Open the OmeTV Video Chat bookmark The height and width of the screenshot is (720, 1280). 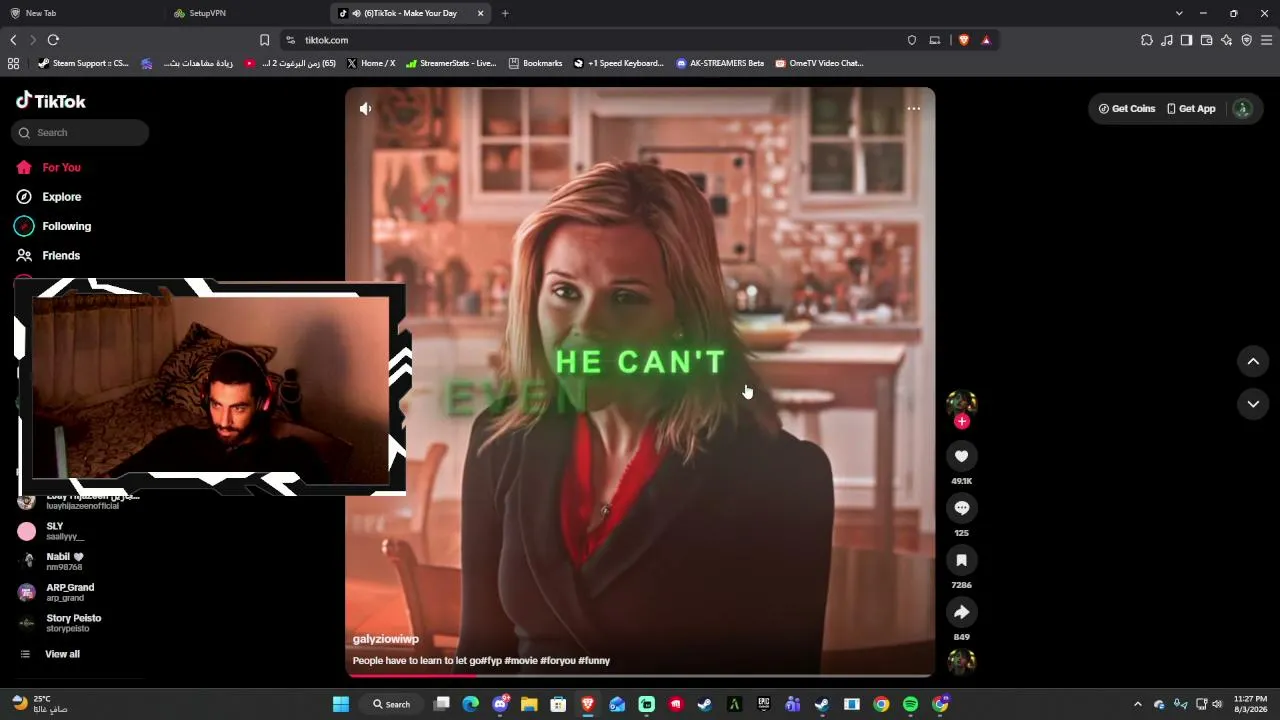[819, 63]
